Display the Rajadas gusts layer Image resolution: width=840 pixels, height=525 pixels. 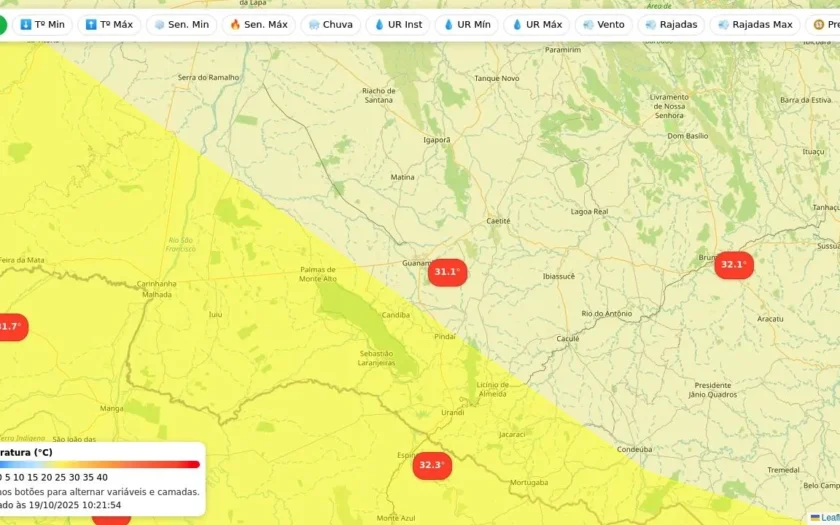pos(671,25)
